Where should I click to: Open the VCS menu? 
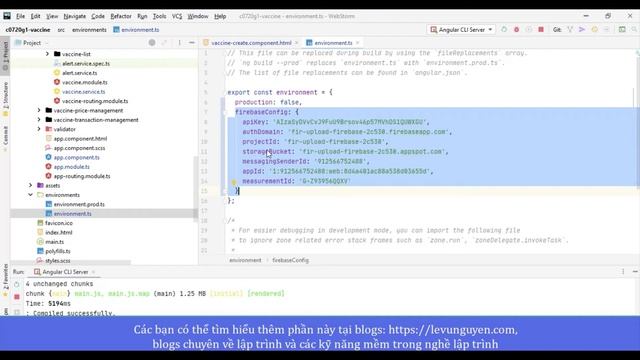click(x=177, y=16)
